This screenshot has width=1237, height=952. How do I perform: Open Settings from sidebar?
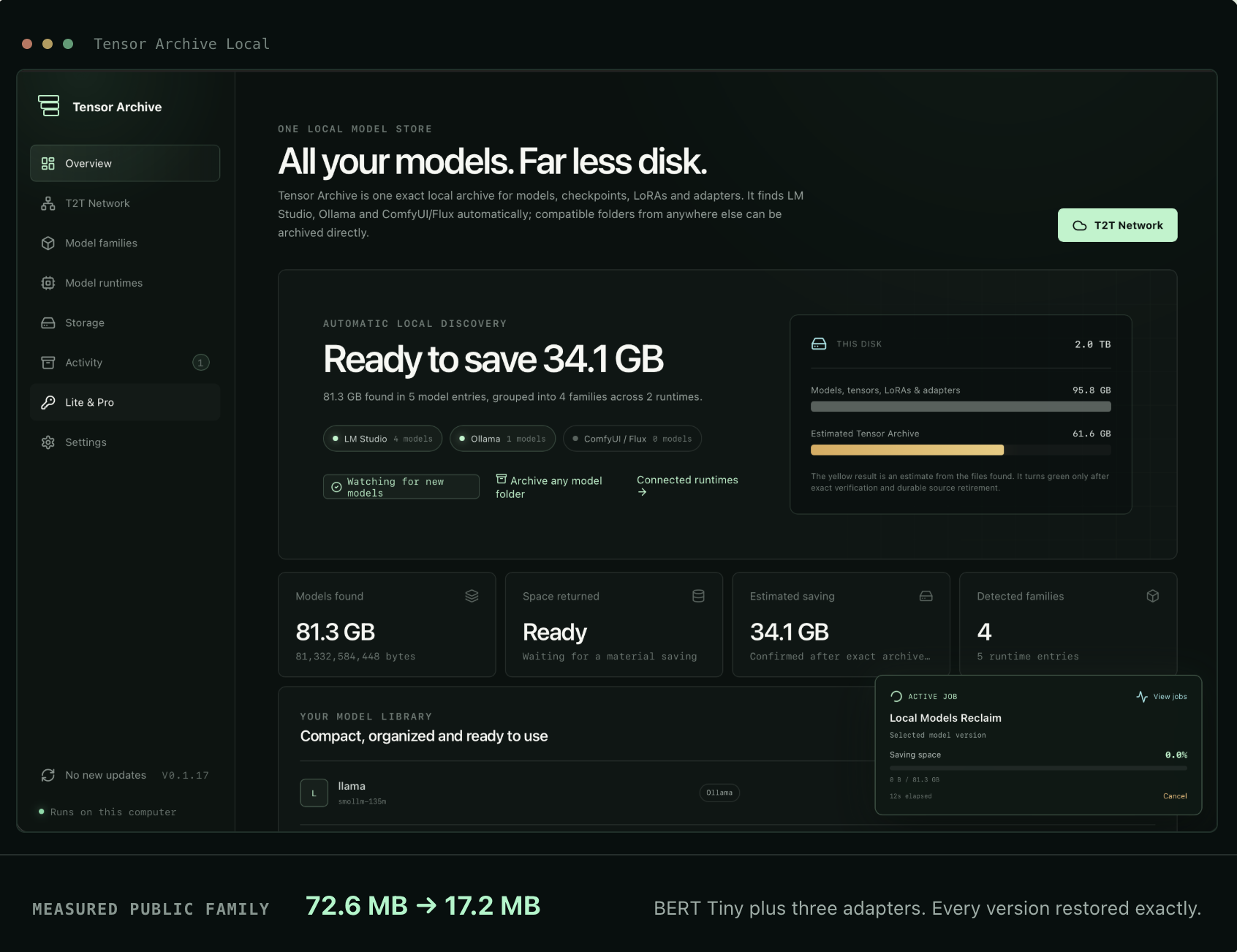pos(125,442)
